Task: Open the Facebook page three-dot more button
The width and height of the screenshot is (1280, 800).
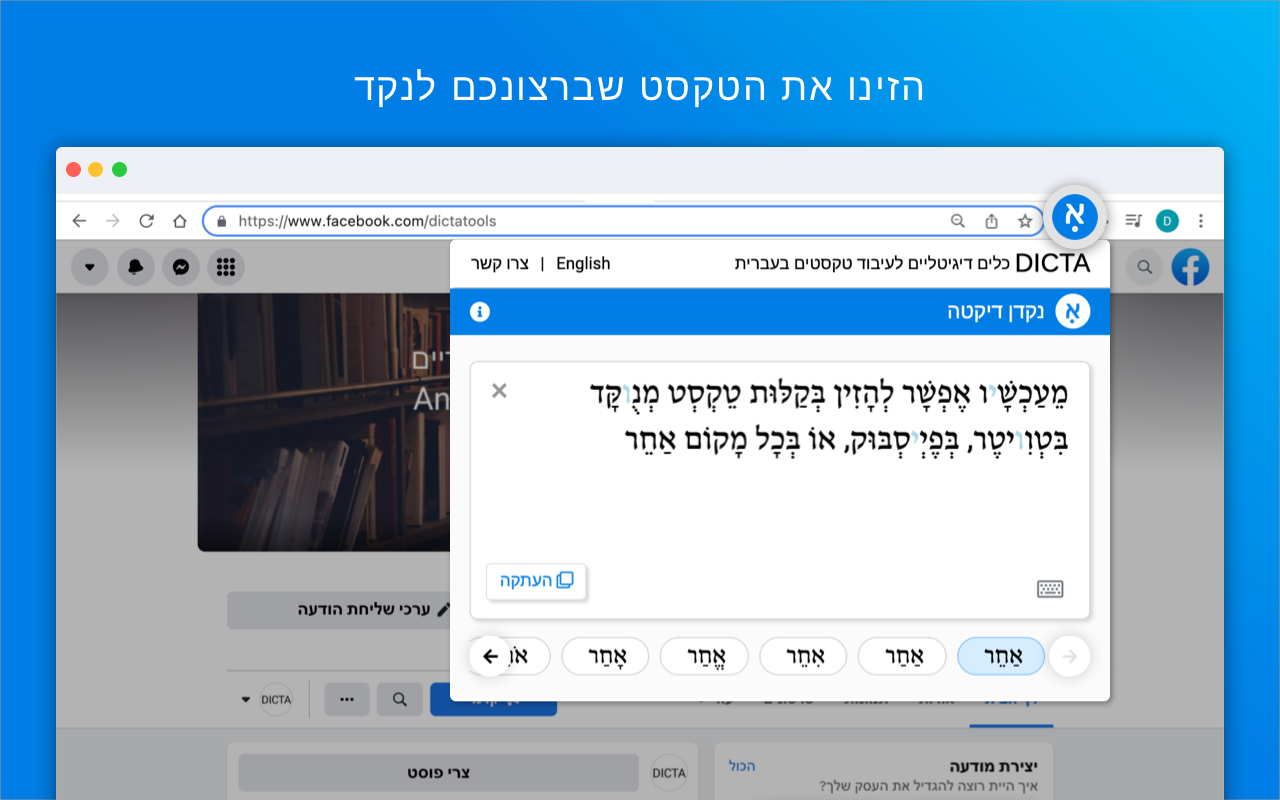Action: click(347, 700)
